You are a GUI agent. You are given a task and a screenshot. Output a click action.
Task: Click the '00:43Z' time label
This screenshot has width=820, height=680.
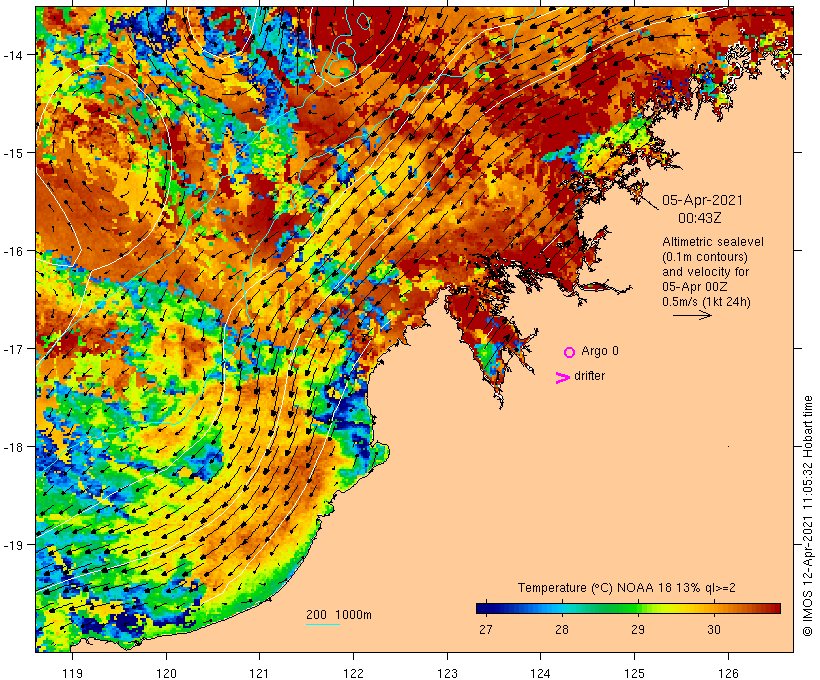(700, 218)
